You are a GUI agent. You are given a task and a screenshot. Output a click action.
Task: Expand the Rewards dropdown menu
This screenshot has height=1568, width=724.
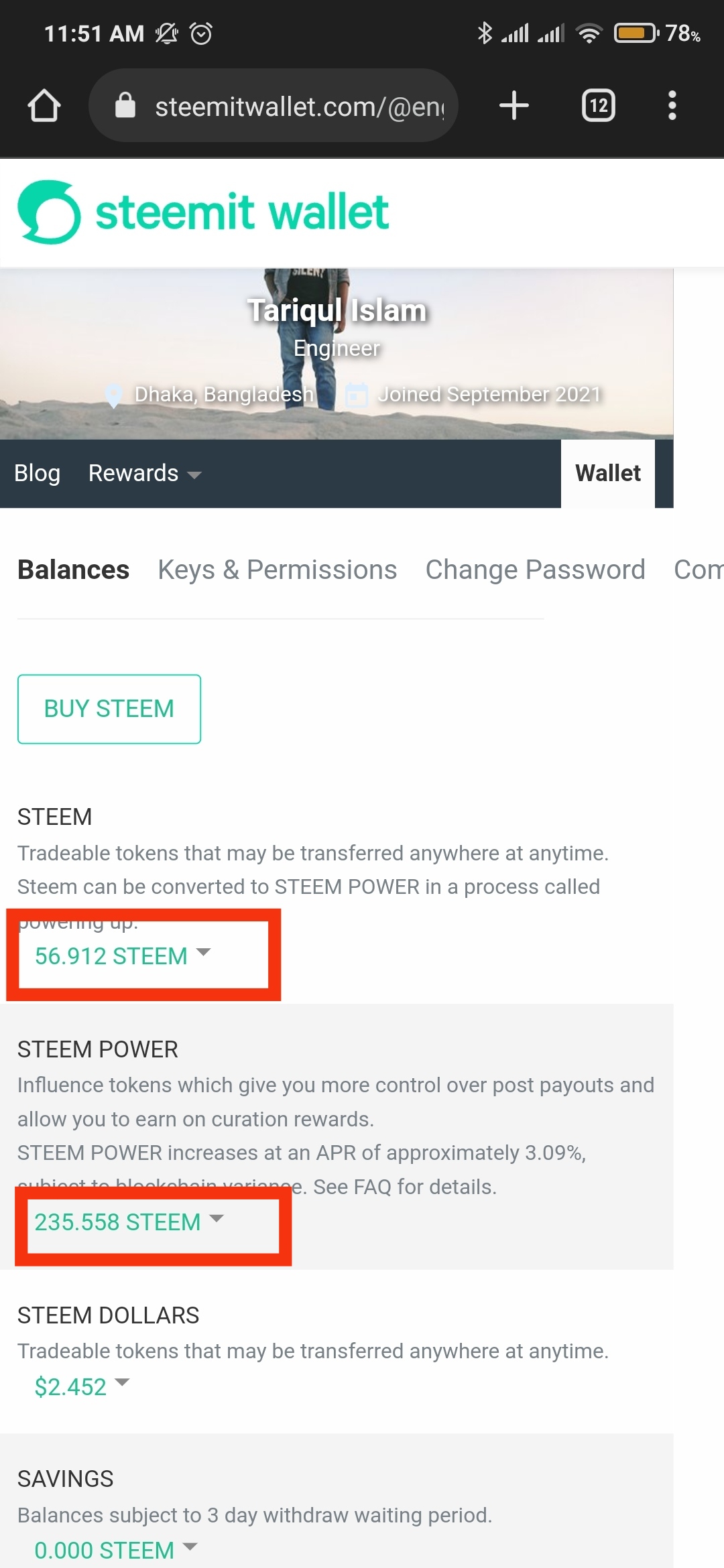click(x=145, y=474)
